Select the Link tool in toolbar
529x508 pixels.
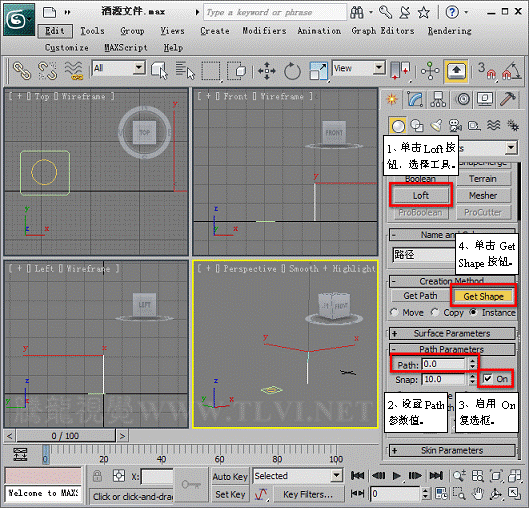[x=22, y=70]
